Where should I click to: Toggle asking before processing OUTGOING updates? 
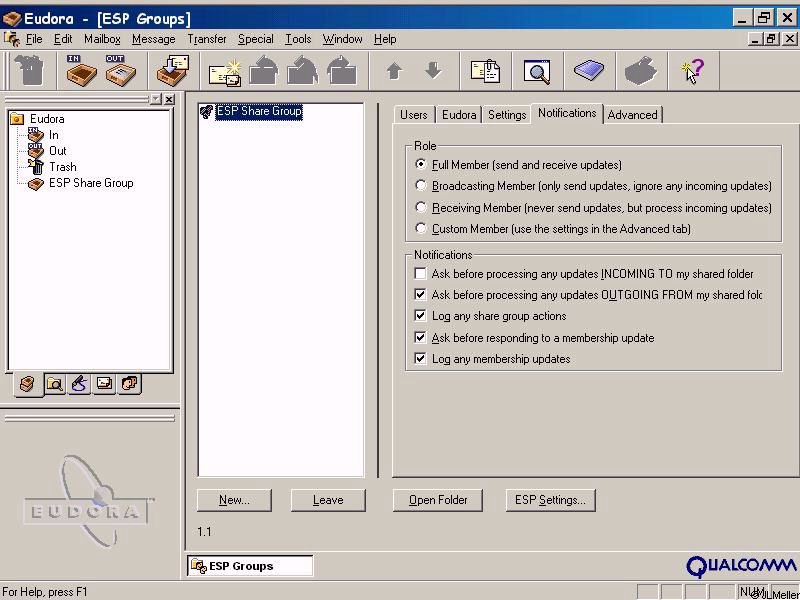pyautogui.click(x=420, y=295)
